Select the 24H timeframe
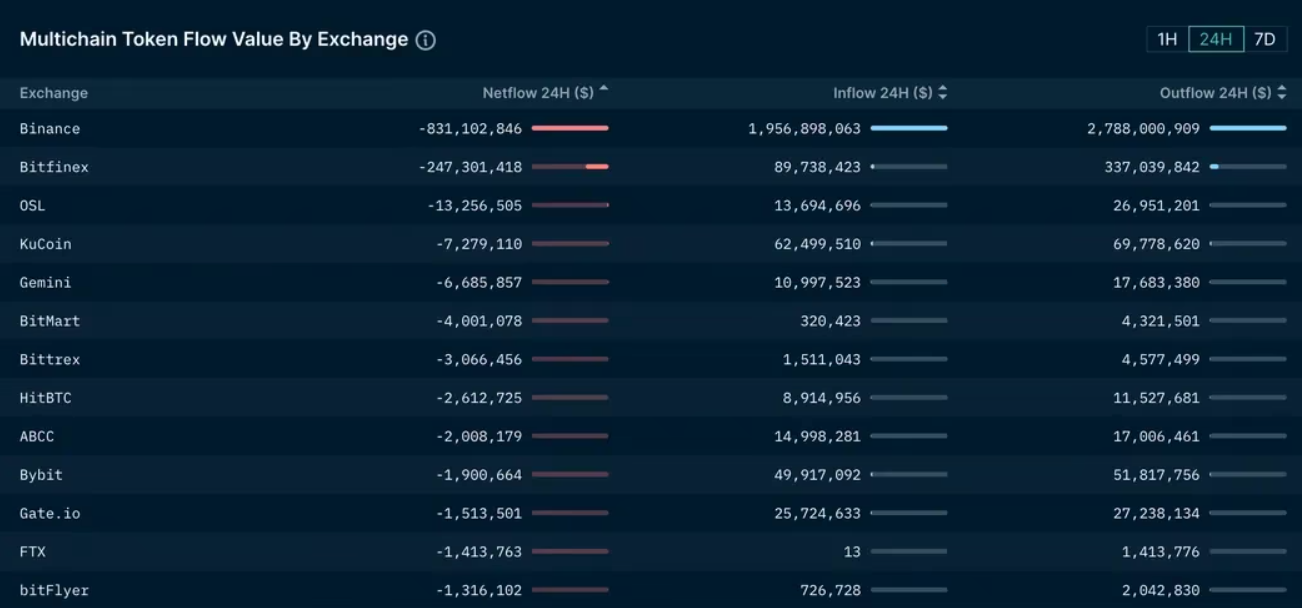 pos(1216,39)
